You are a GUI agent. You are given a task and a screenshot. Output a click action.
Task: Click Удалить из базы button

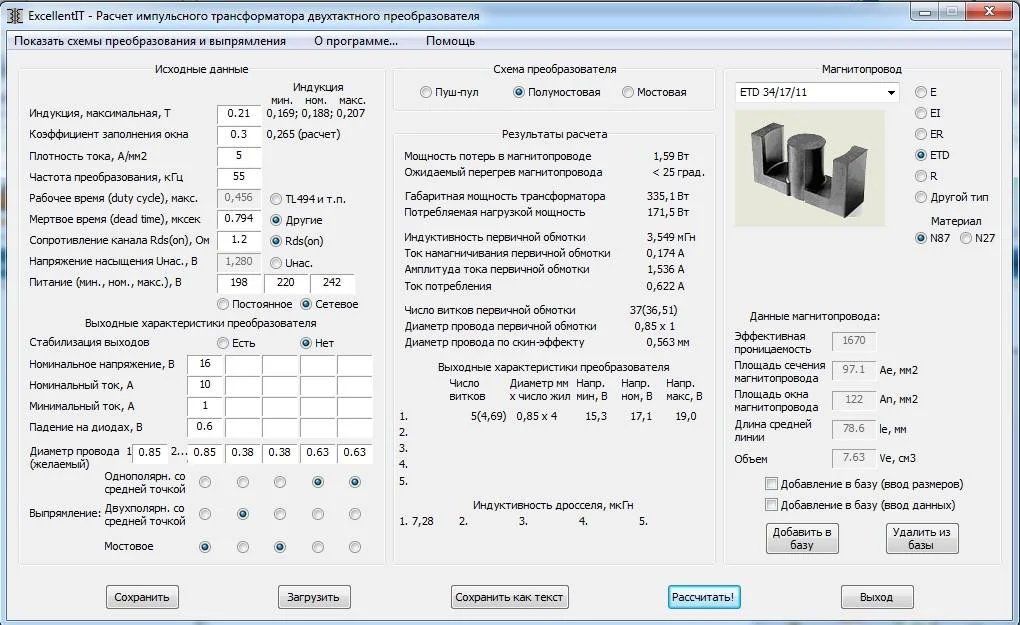(922, 538)
